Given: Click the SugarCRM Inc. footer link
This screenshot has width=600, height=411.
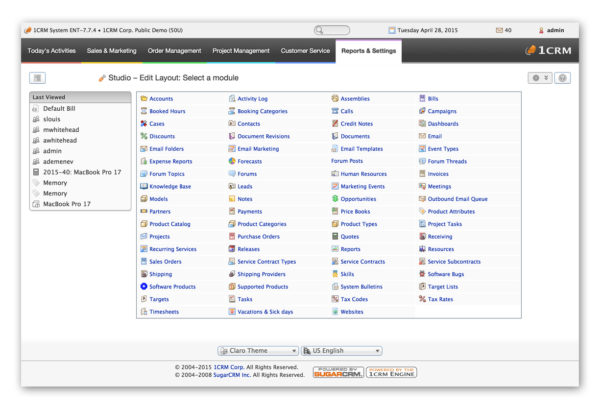Looking at the screenshot, I should [x=232, y=375].
